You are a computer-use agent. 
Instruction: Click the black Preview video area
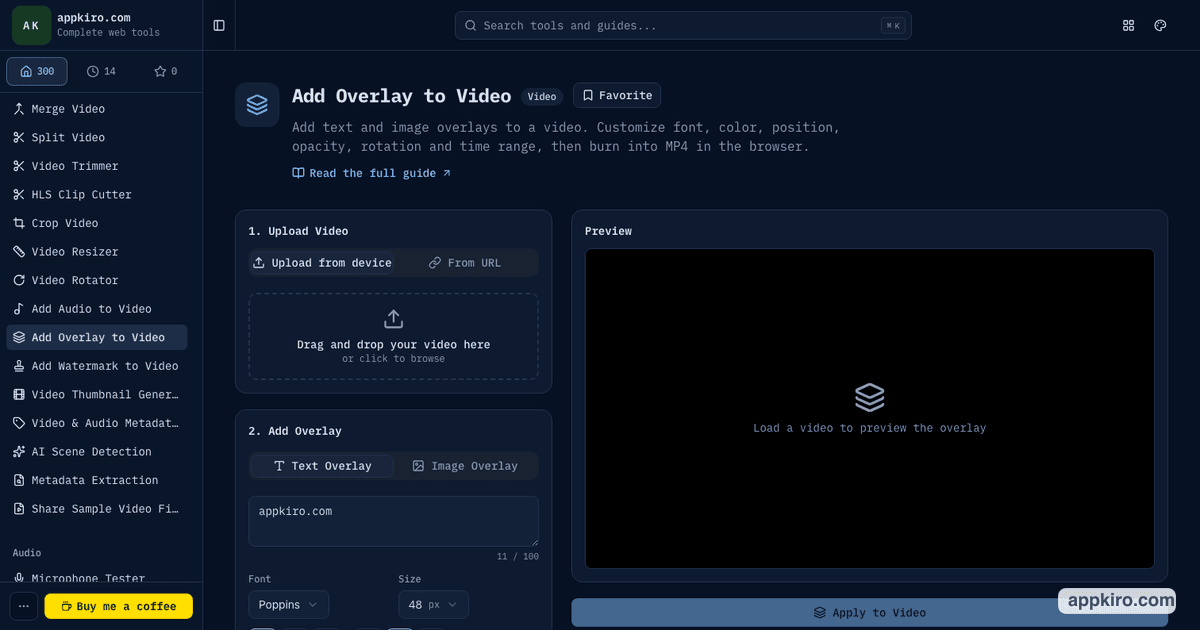point(869,409)
